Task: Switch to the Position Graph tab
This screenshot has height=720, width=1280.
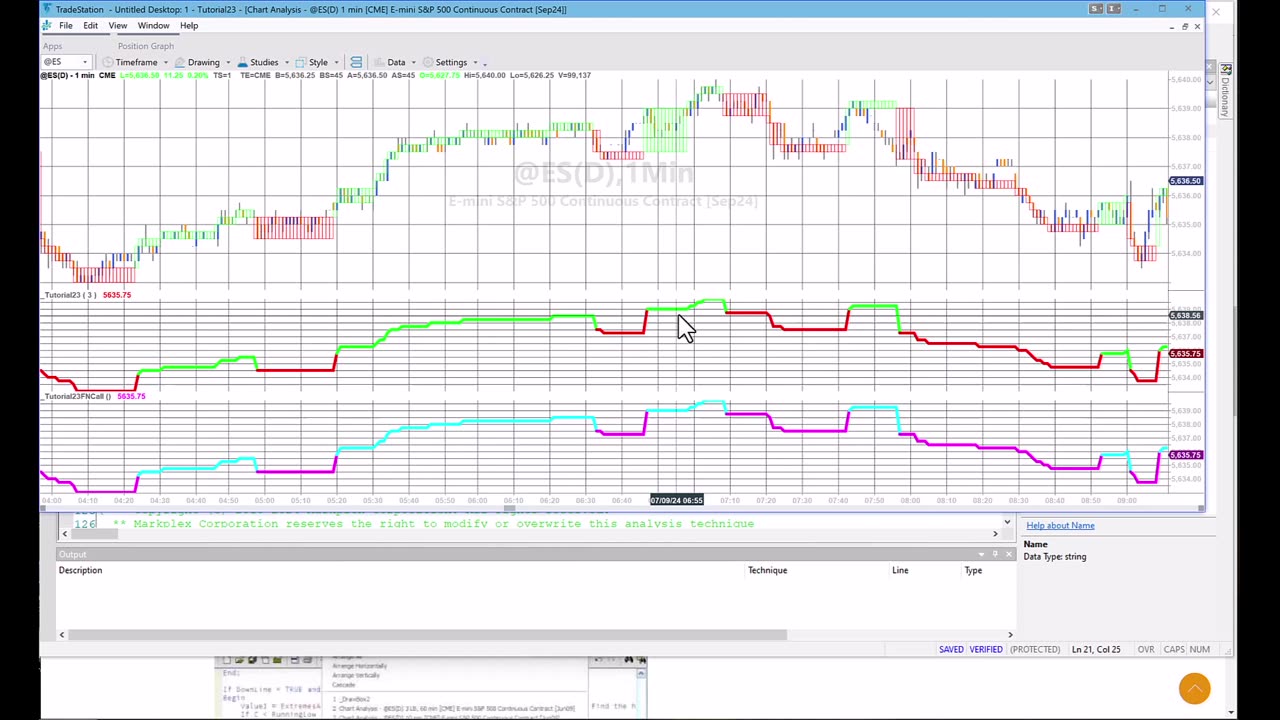Action: tap(146, 46)
